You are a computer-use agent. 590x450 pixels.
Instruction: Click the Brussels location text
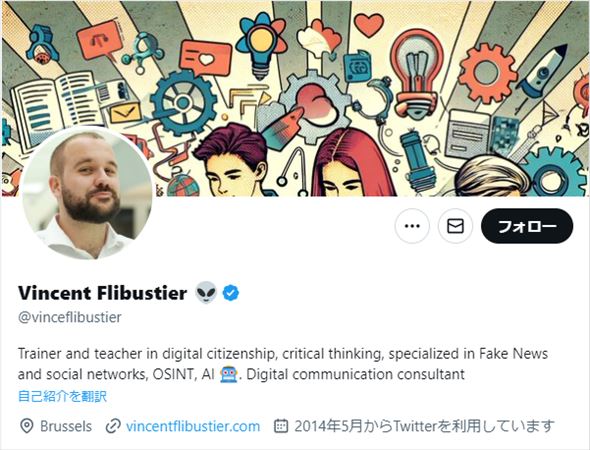coord(66,426)
